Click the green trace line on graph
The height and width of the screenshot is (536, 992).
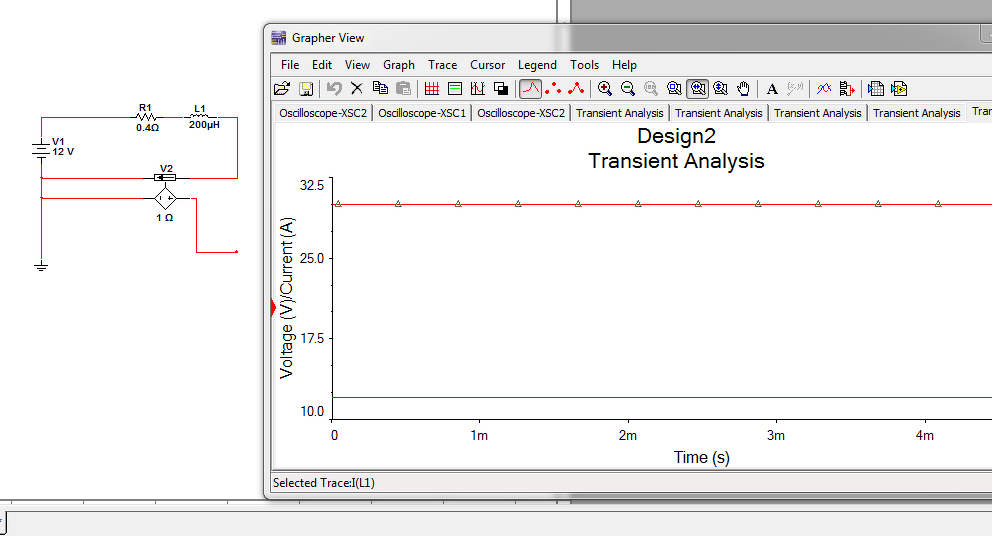(x=662, y=397)
